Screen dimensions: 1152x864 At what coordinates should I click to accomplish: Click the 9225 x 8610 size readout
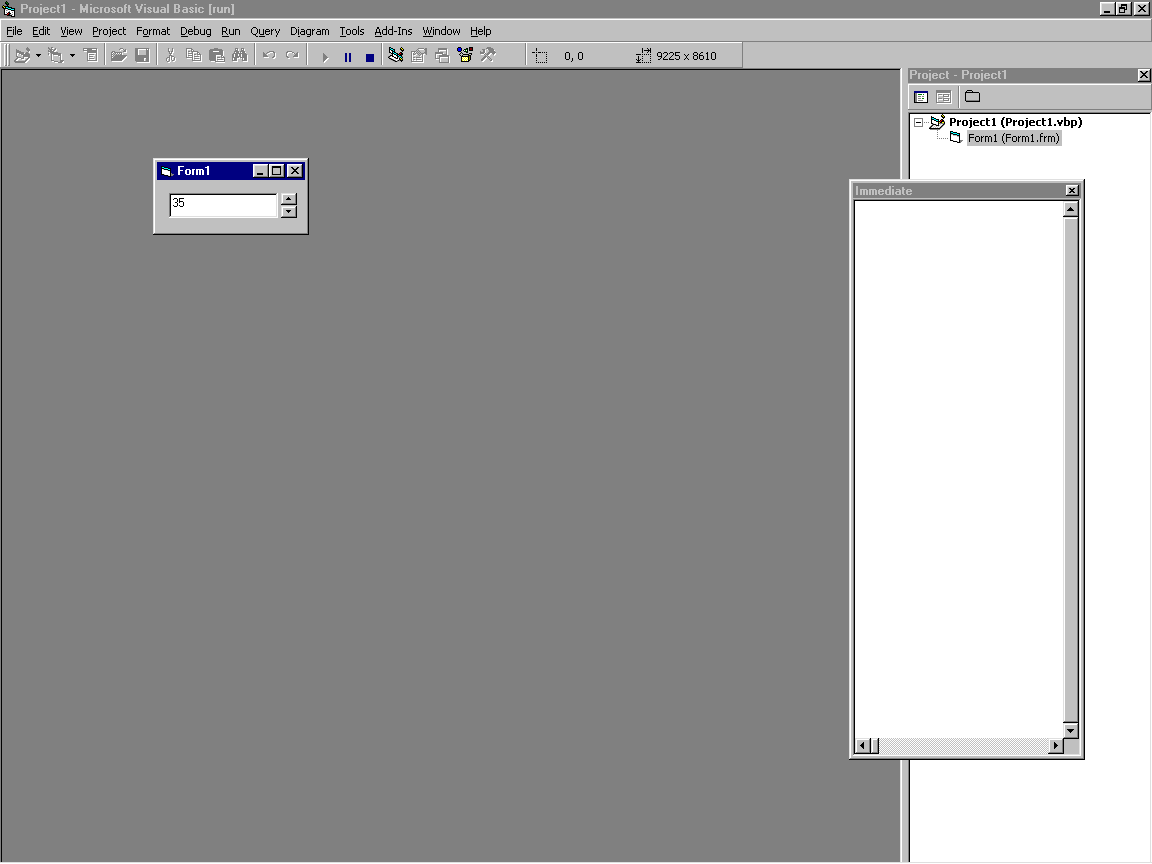[686, 56]
